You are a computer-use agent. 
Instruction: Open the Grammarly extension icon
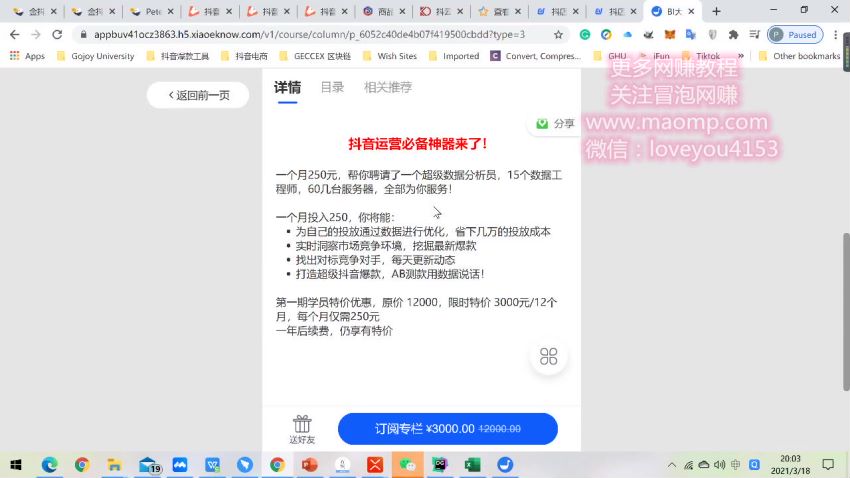585,35
